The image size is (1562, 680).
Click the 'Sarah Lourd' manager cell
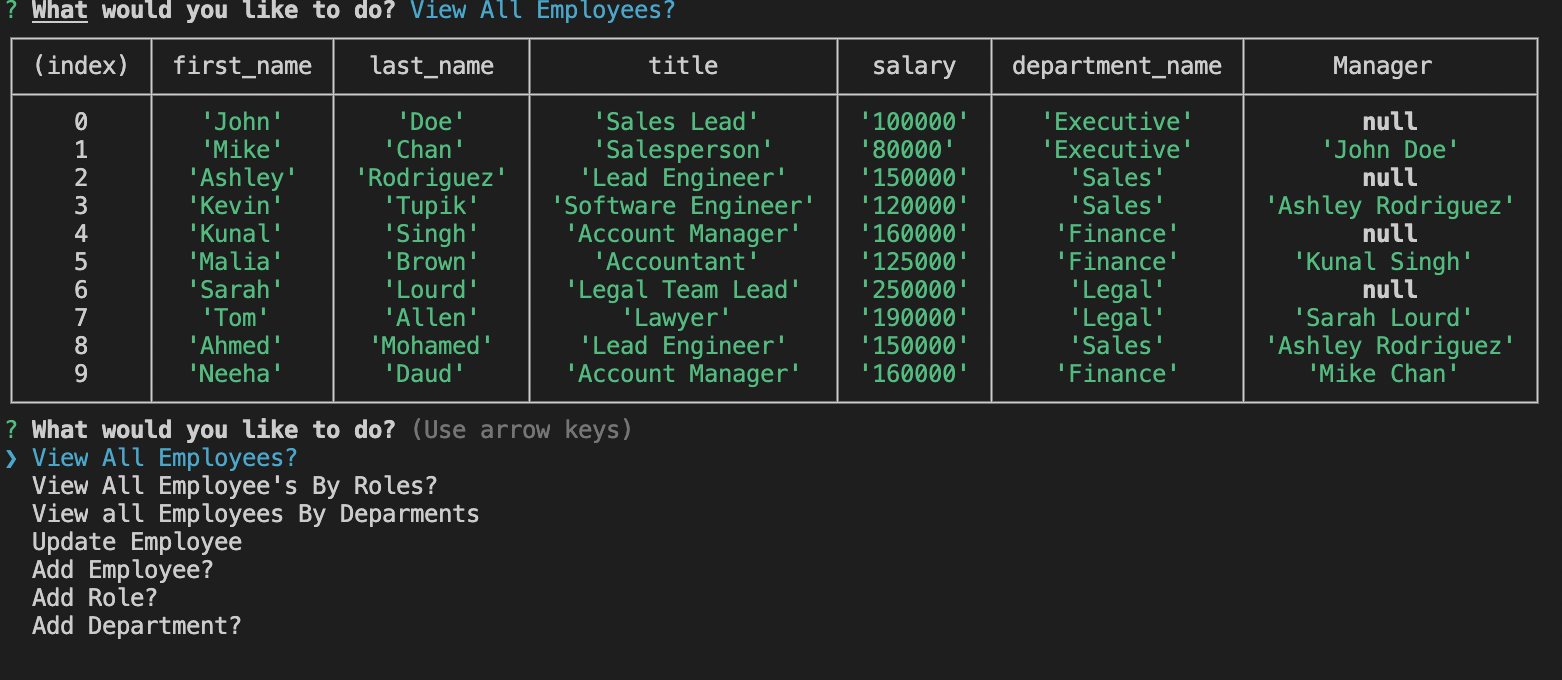click(1383, 318)
